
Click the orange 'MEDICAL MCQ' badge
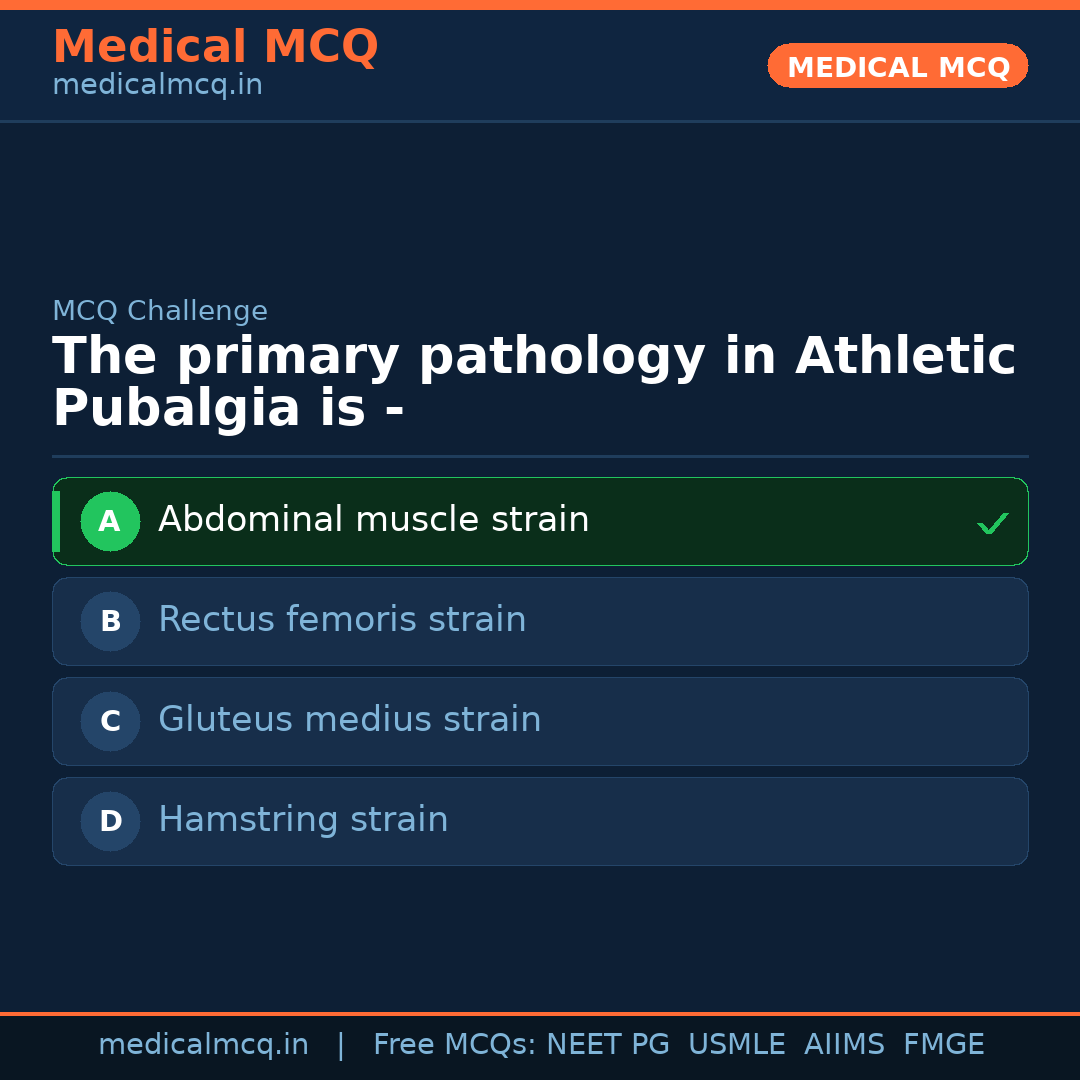click(898, 67)
